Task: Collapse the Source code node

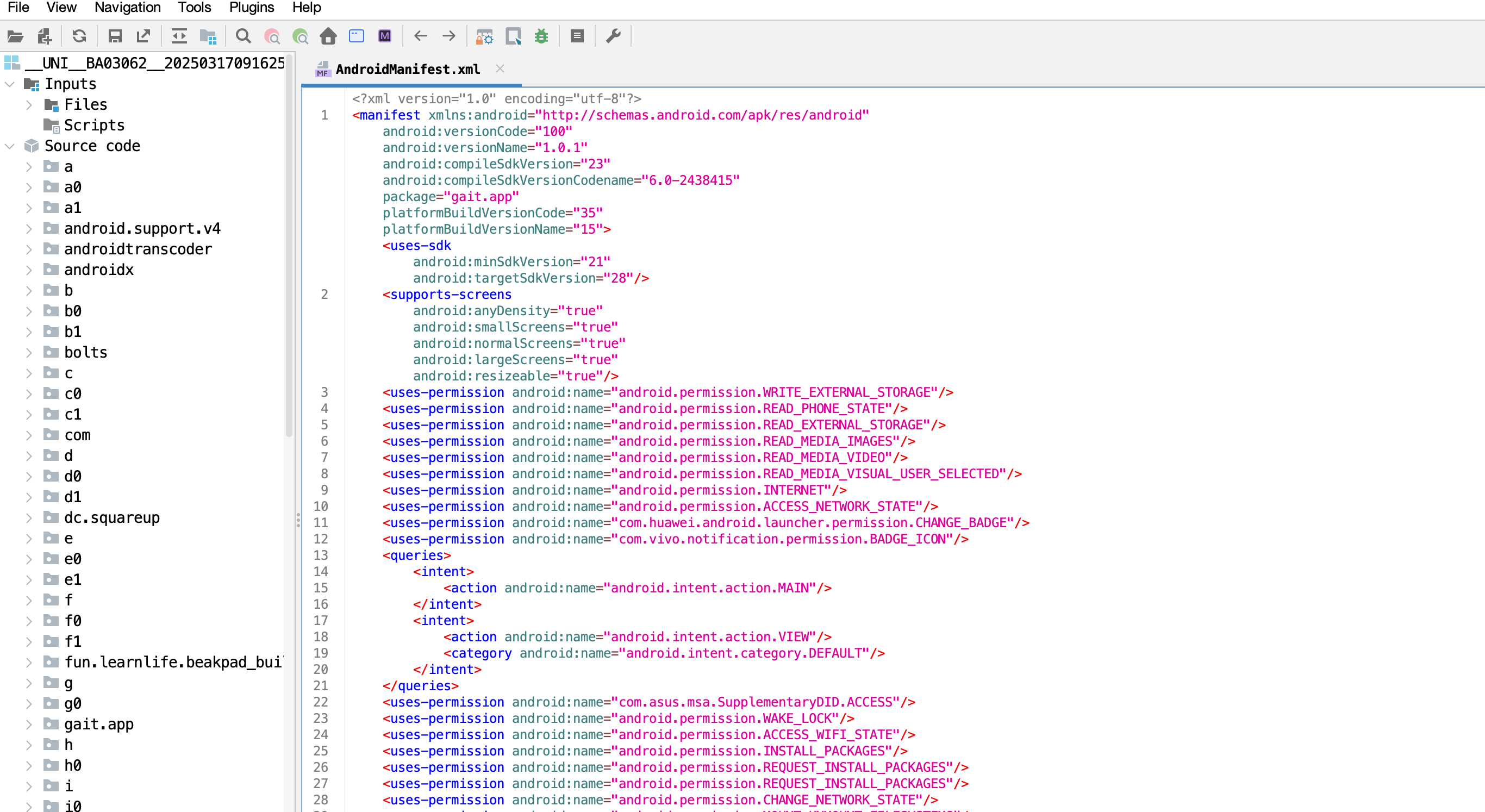Action: point(9,146)
